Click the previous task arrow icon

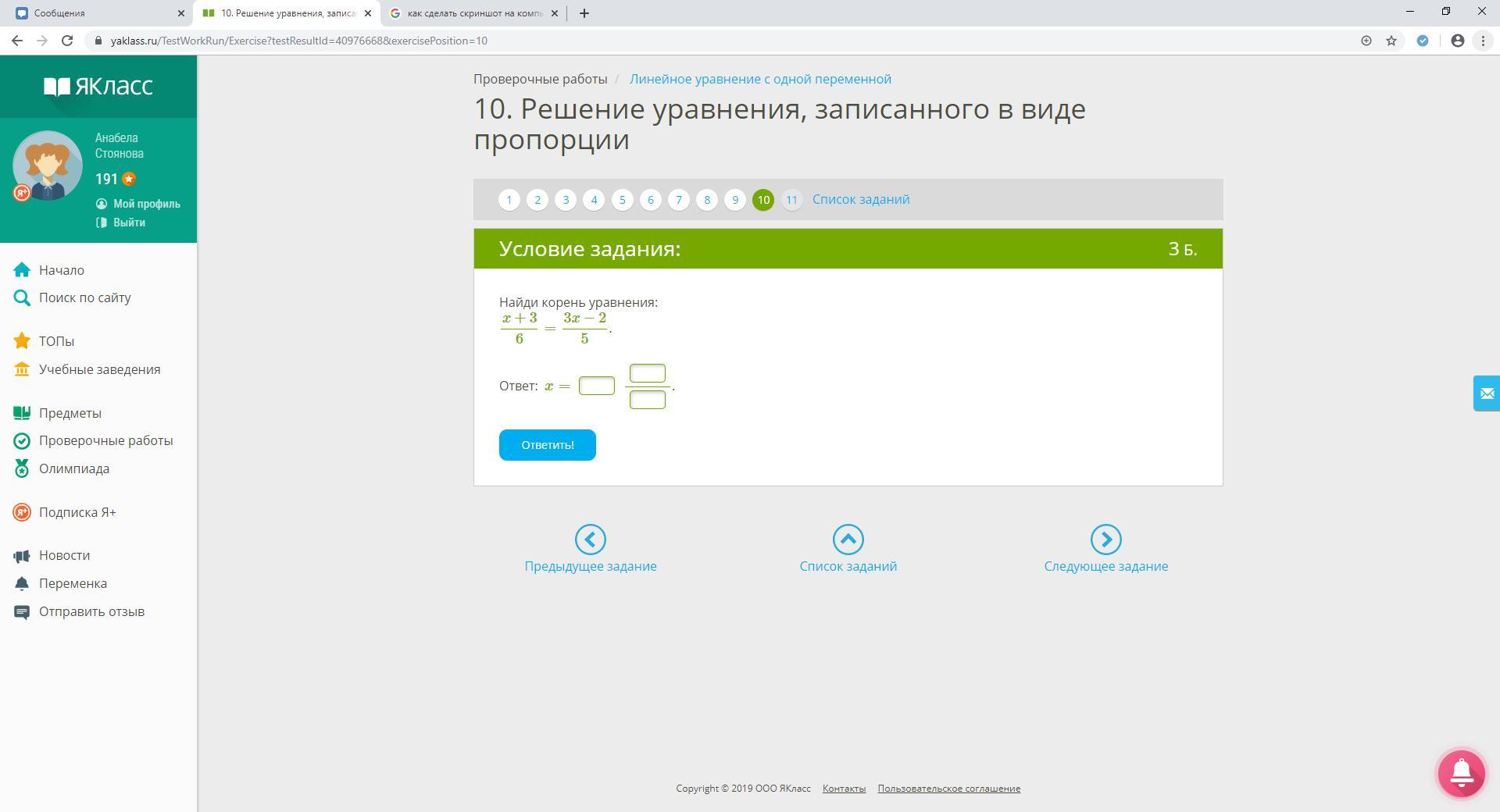[591, 540]
